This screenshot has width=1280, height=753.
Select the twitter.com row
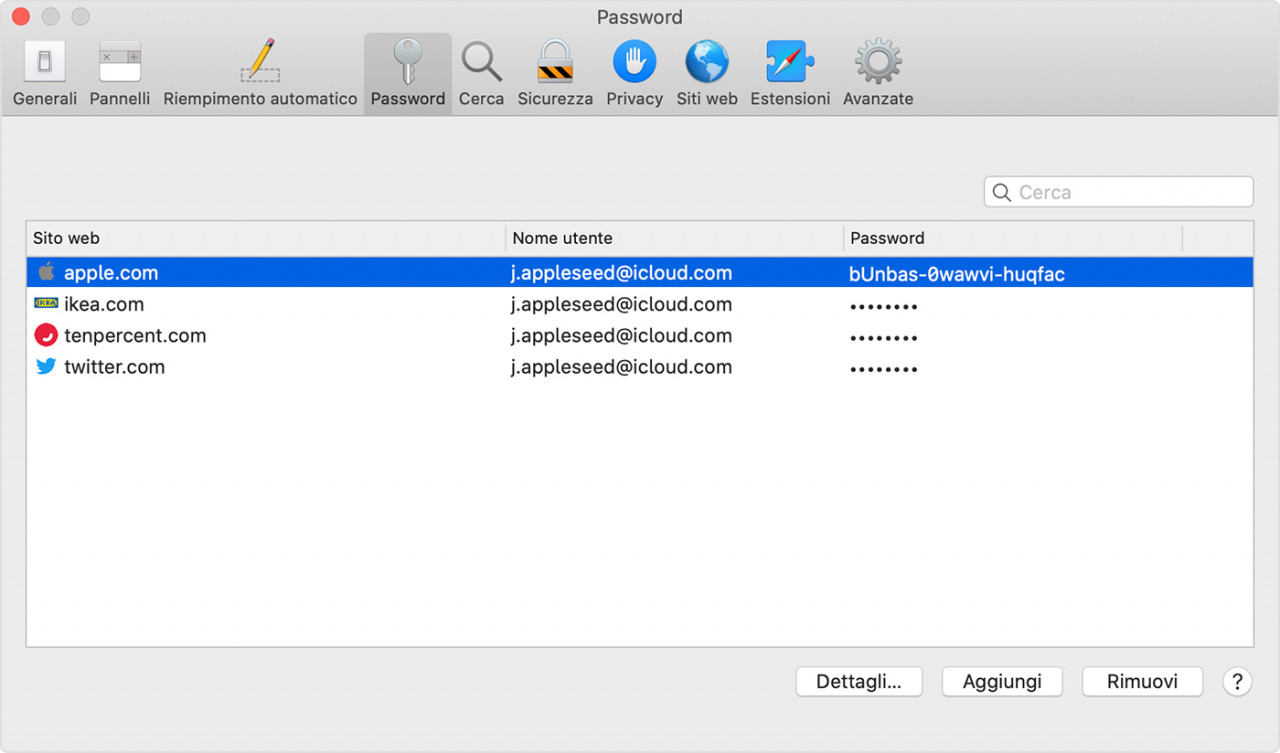(x=640, y=366)
